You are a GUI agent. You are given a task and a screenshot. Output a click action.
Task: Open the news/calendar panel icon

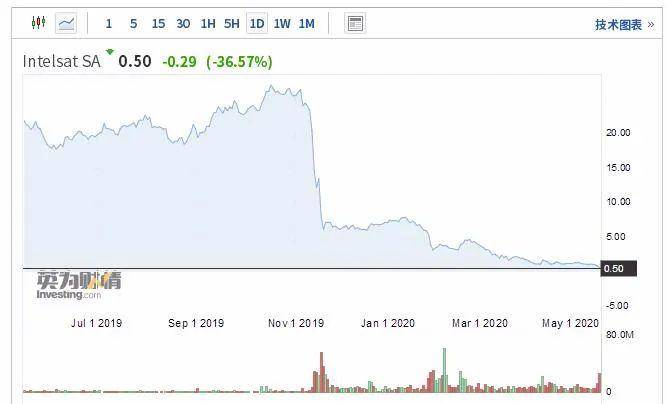tap(355, 23)
